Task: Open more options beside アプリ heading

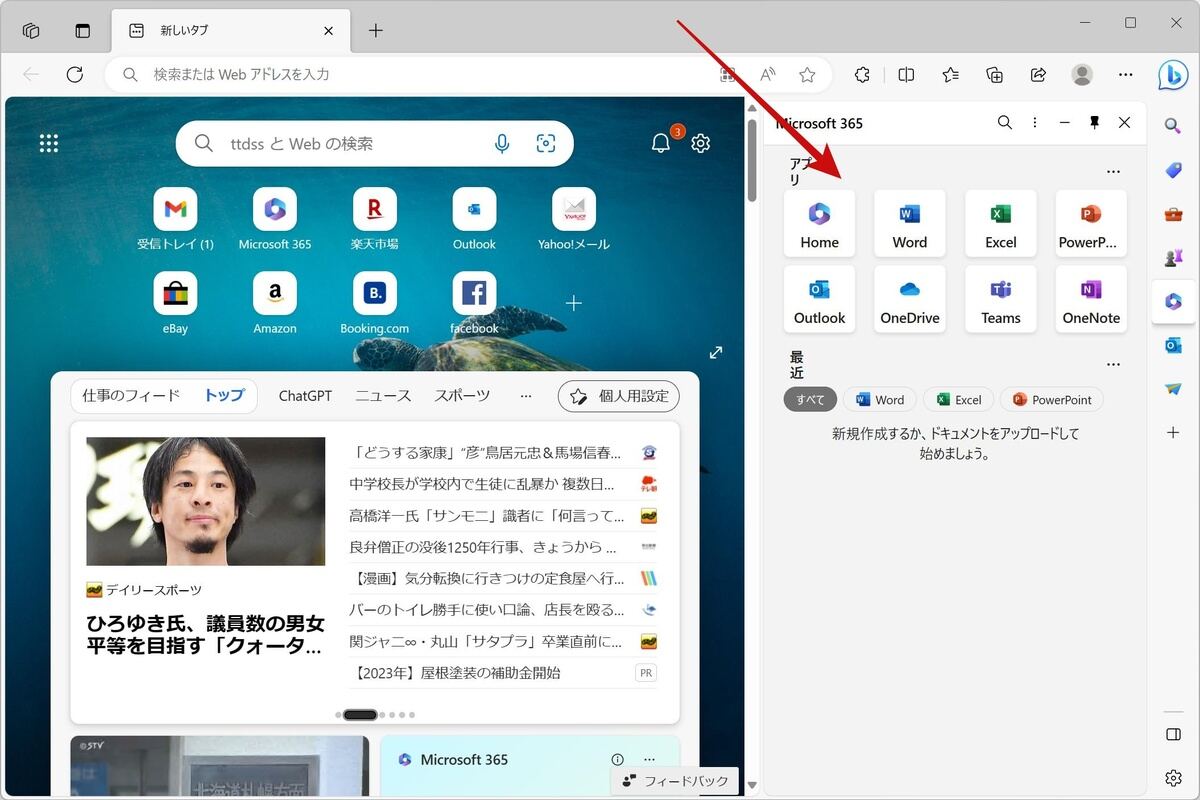Action: (1114, 172)
